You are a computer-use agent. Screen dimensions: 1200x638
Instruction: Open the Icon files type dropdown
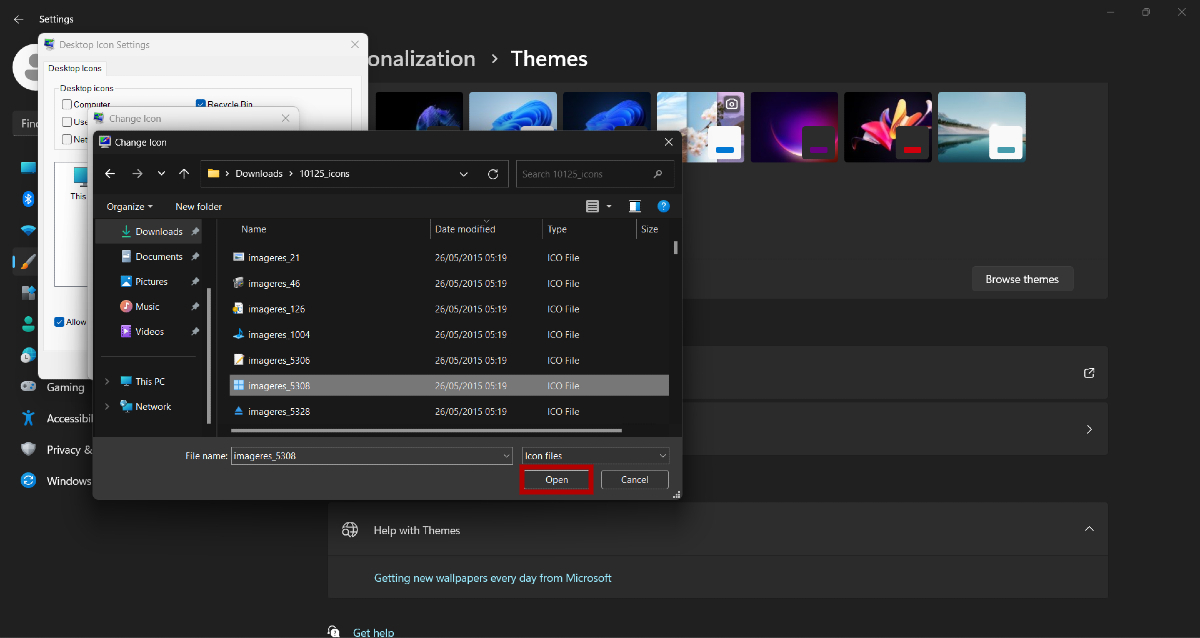(x=595, y=456)
